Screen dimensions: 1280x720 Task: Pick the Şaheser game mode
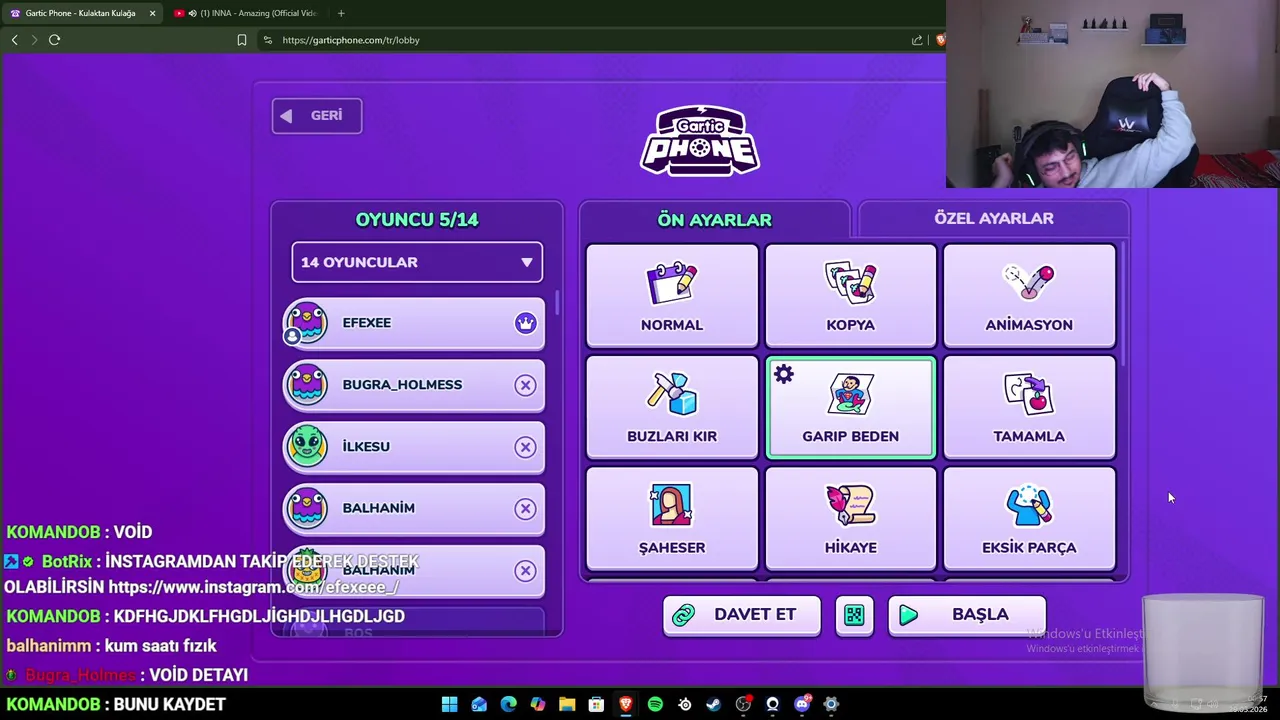point(672,518)
